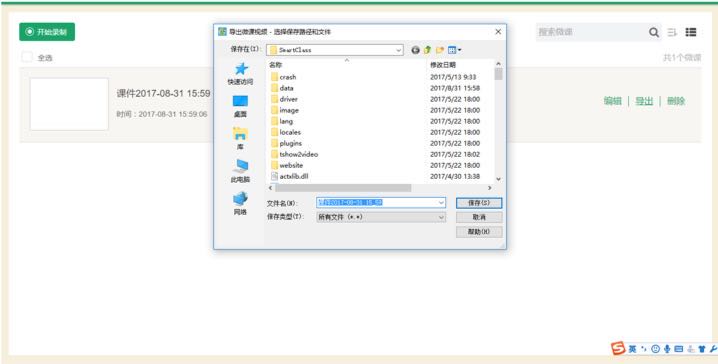Click the Sogou input method S logo
The width and height of the screenshot is (718, 364).
coord(618,348)
